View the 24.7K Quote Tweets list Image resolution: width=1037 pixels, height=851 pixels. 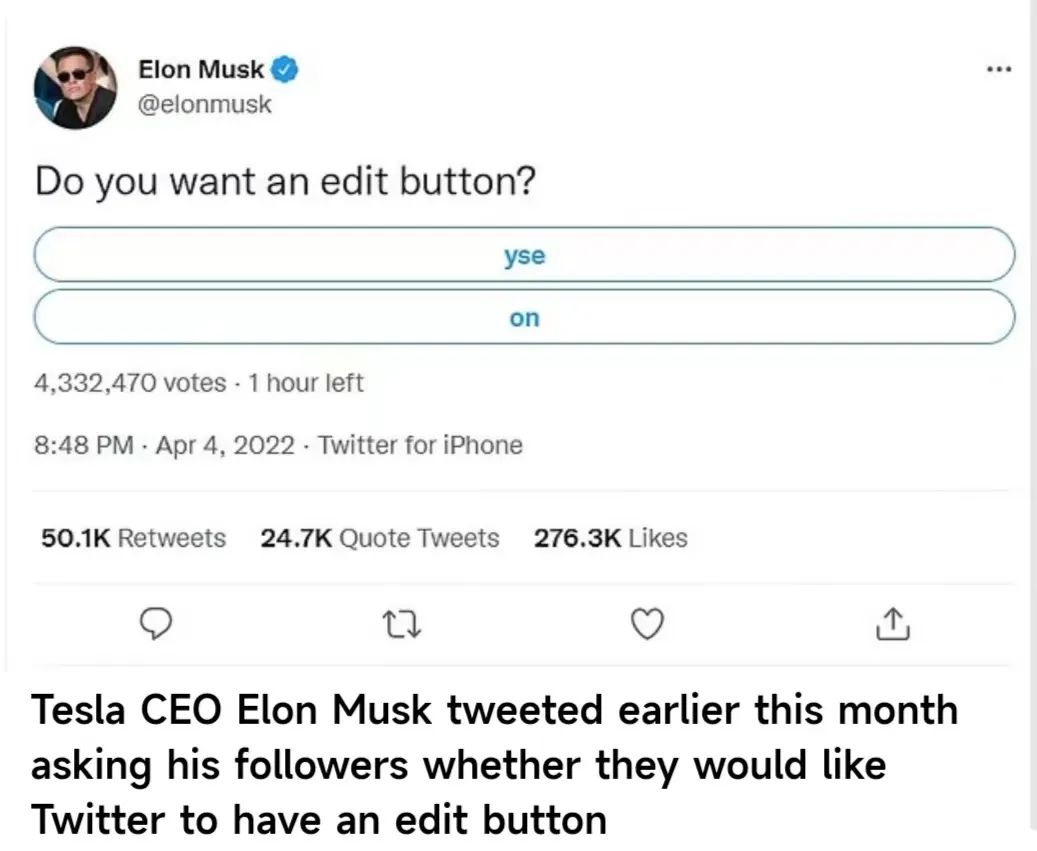coord(380,538)
